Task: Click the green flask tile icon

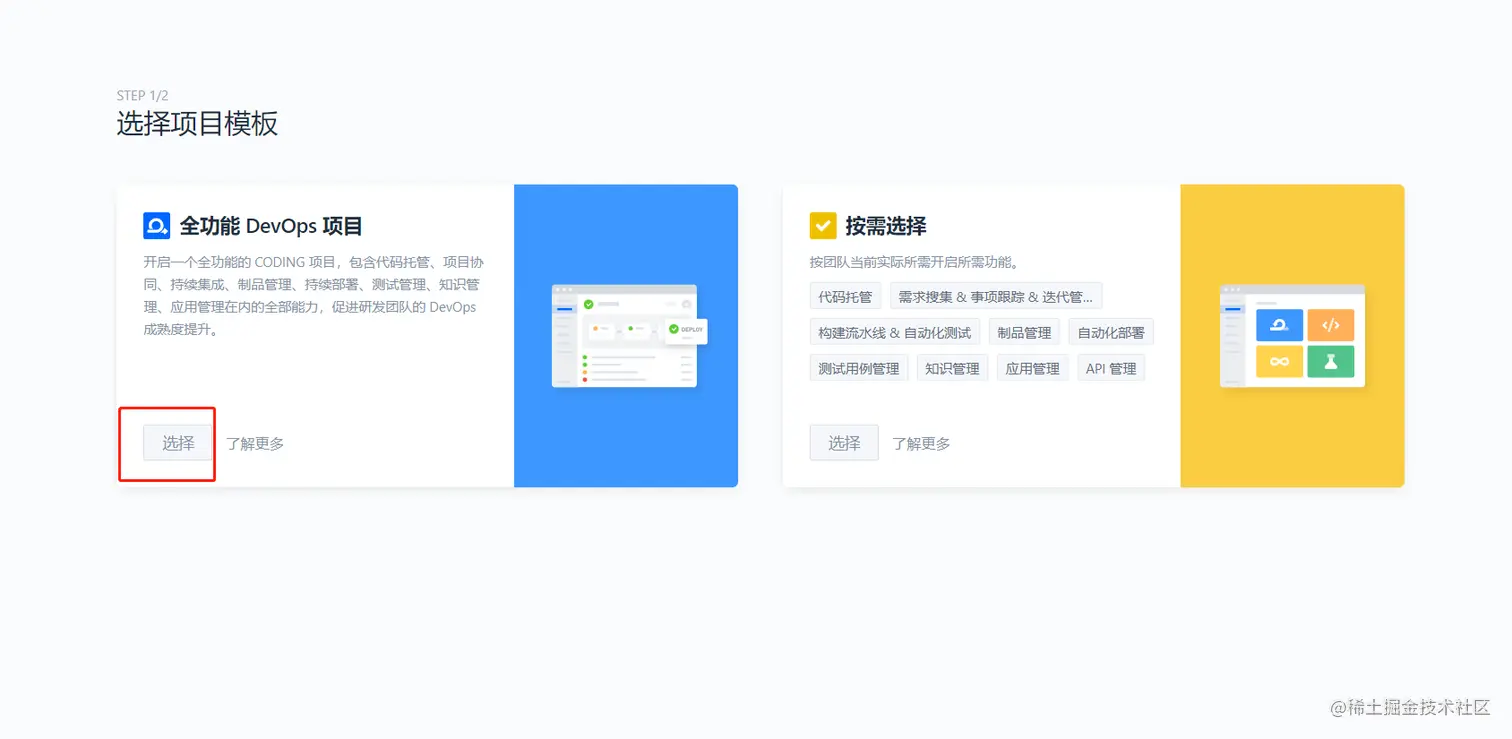Action: pyautogui.click(x=1330, y=362)
